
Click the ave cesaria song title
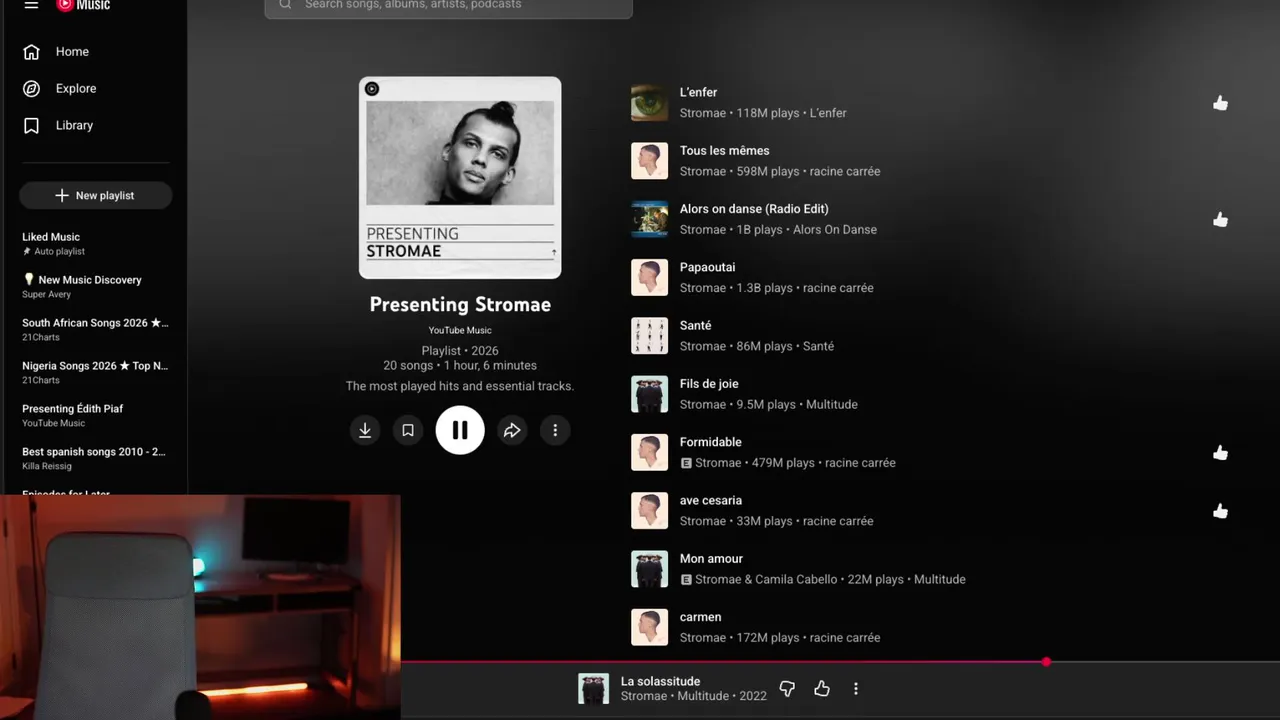coord(710,500)
